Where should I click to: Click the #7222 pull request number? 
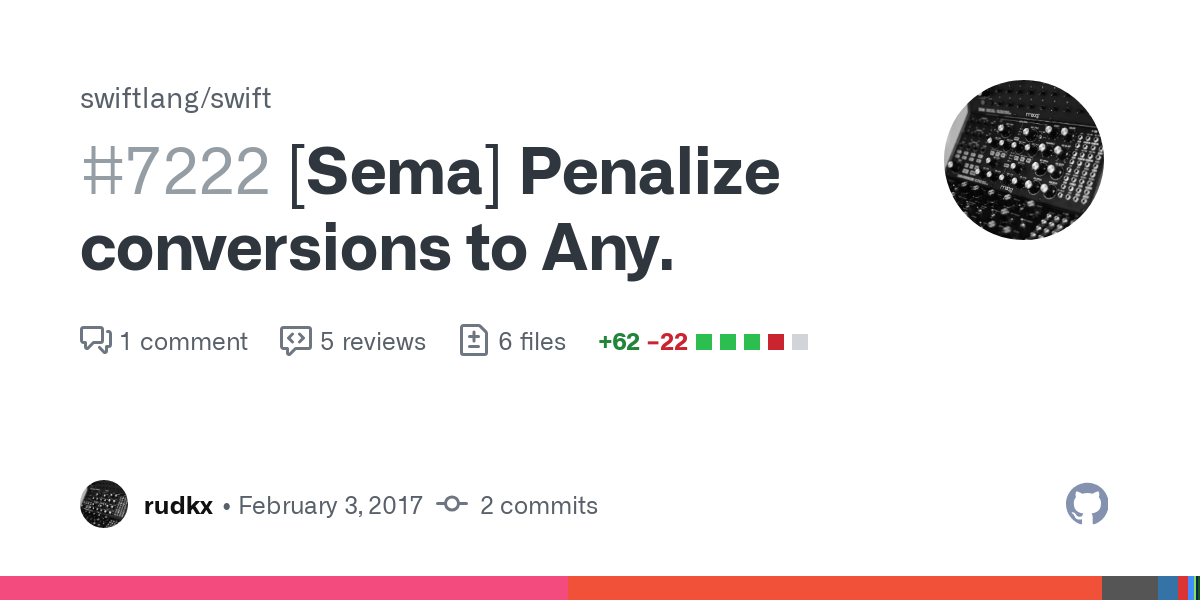(175, 172)
